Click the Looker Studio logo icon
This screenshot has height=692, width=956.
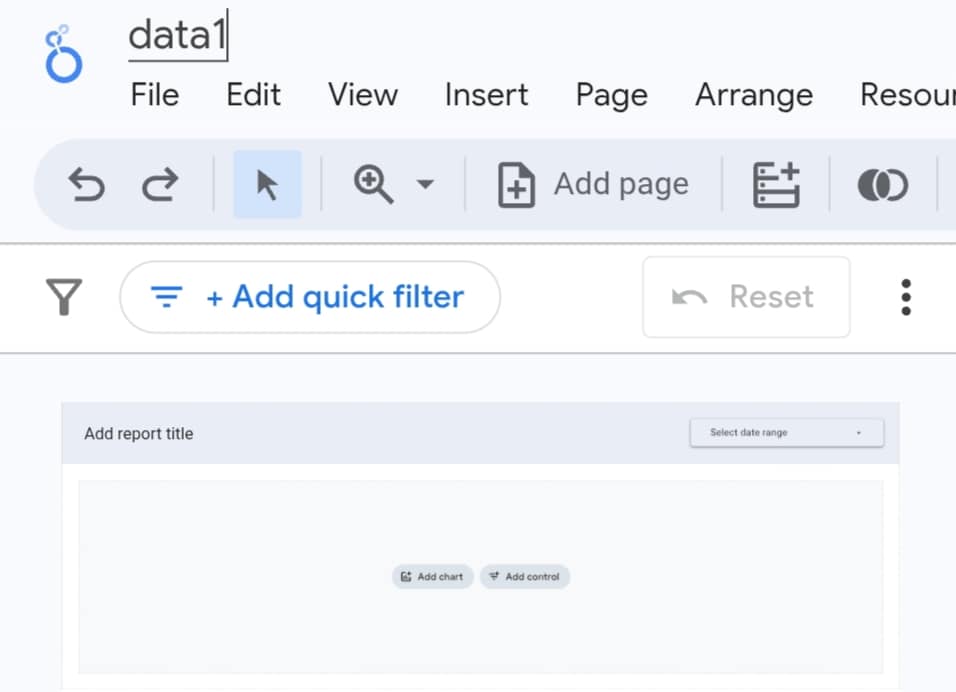[x=63, y=55]
